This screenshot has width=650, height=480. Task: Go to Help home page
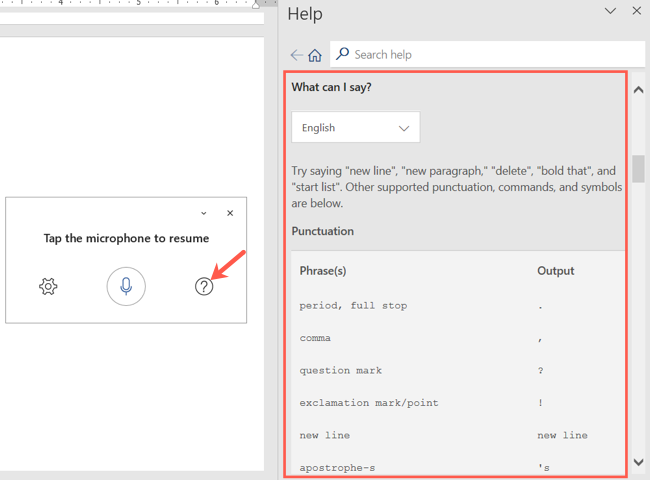pos(315,55)
